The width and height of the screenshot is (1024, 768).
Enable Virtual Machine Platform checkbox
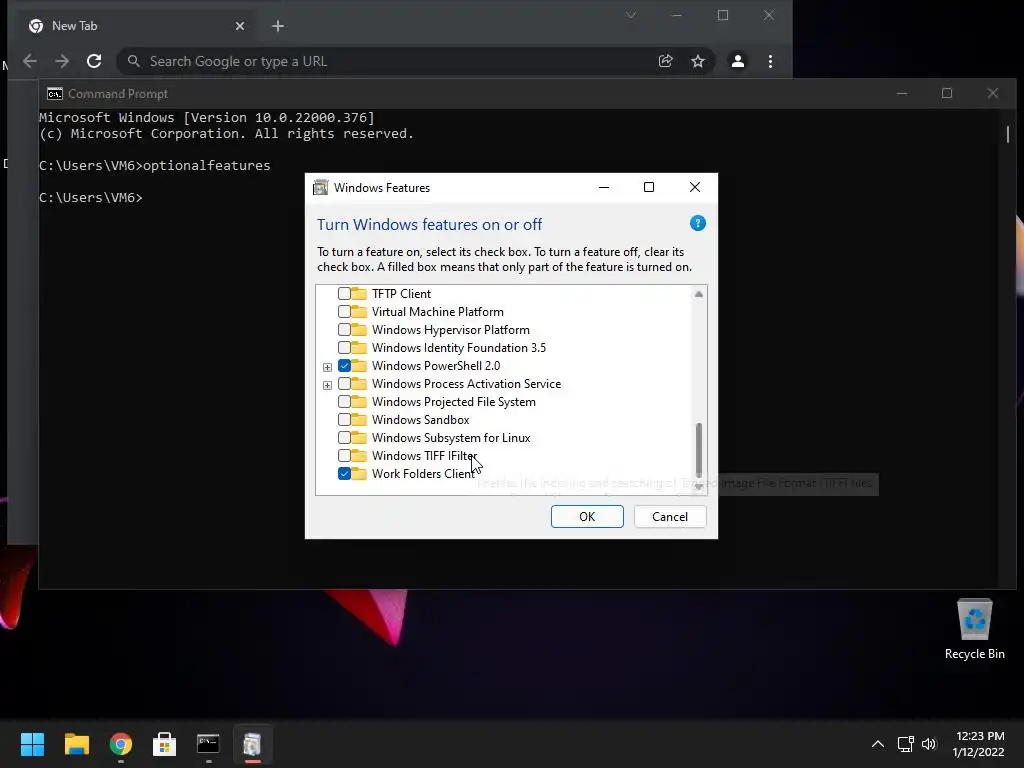click(344, 312)
